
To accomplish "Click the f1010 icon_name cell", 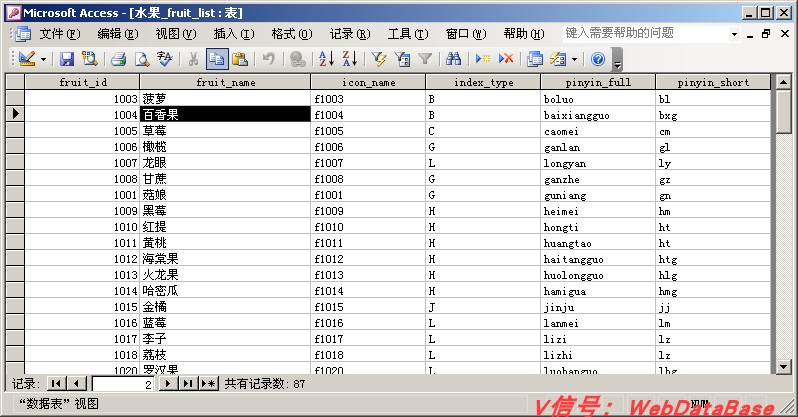I will coord(368,227).
